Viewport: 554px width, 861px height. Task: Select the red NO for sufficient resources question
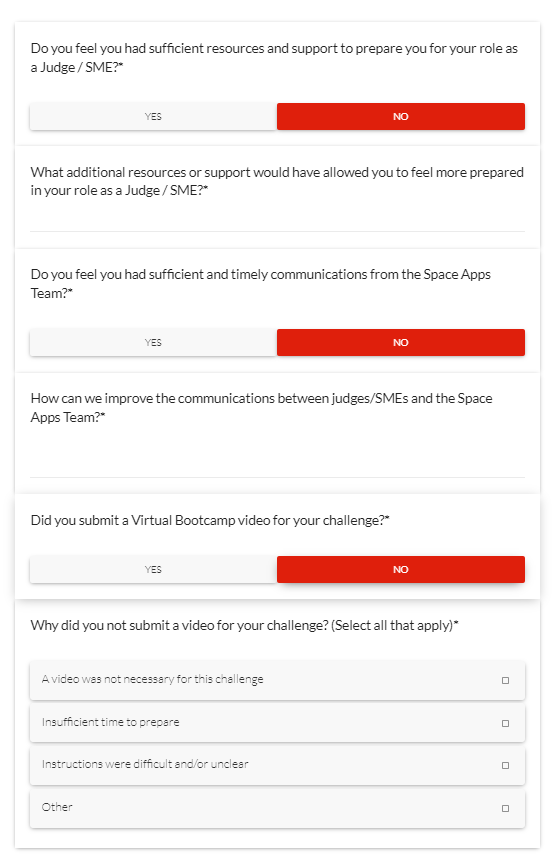coord(401,116)
